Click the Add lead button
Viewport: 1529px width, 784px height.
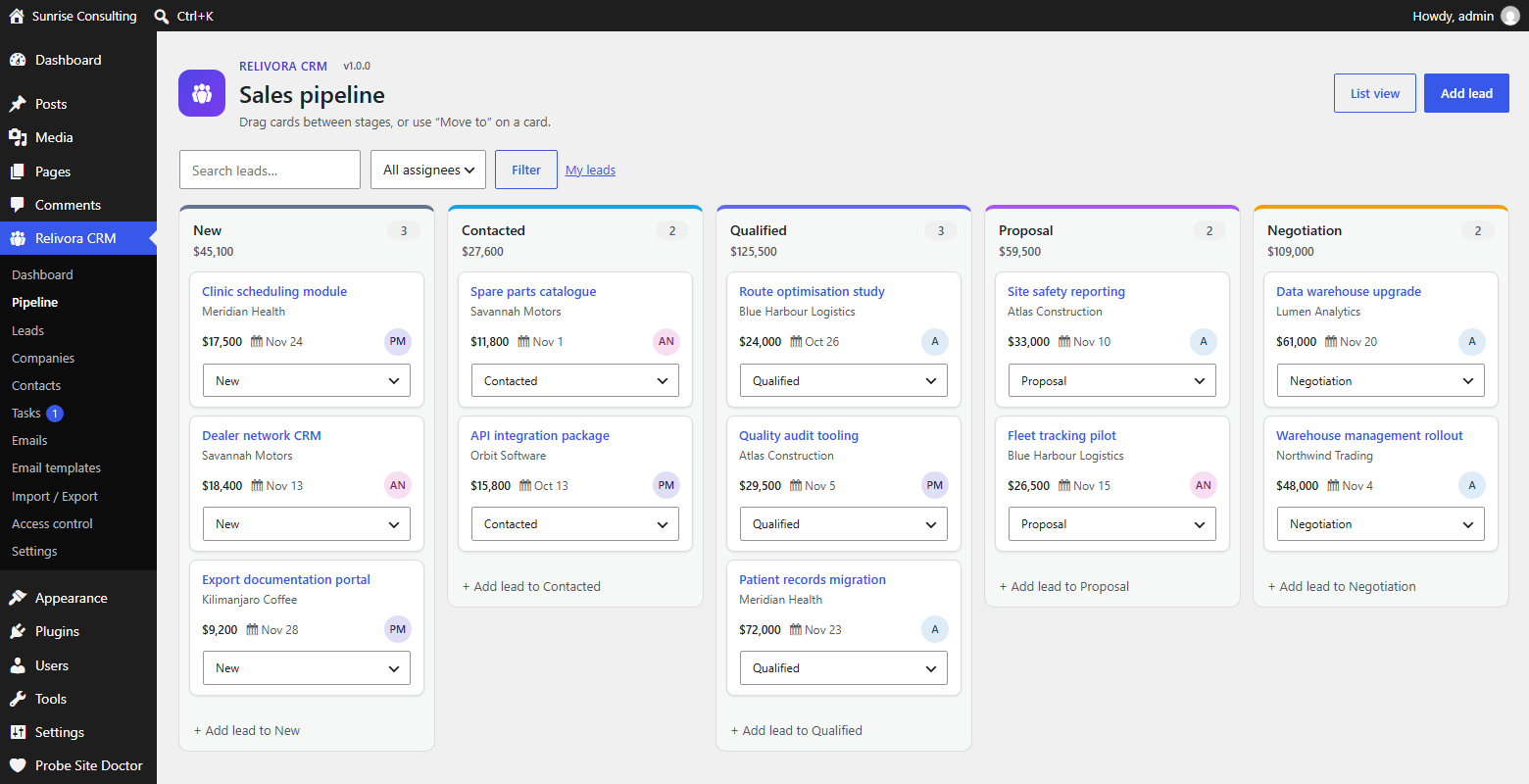[x=1466, y=93]
